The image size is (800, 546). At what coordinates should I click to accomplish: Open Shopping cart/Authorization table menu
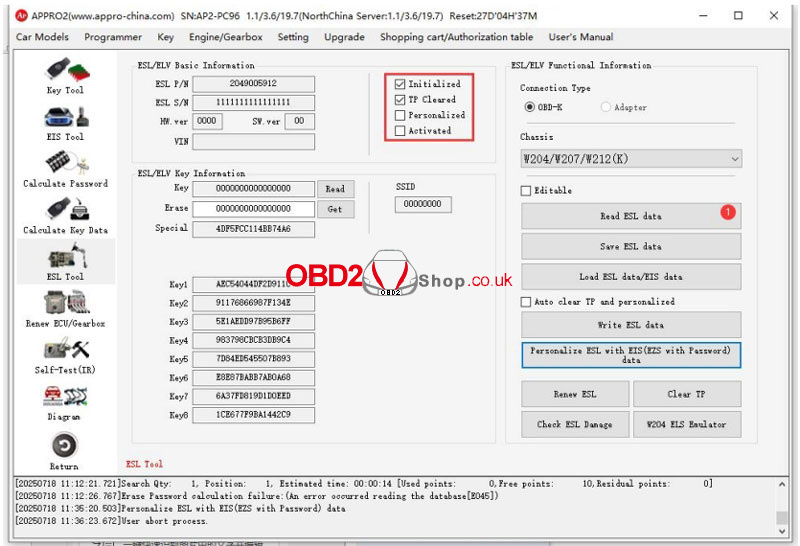(456, 37)
